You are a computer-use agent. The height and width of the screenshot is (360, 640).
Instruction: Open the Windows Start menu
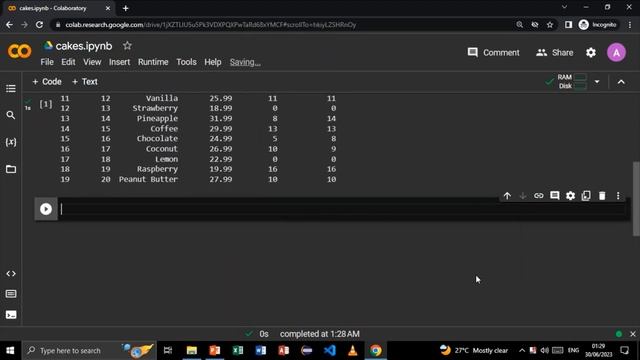pos(10,351)
